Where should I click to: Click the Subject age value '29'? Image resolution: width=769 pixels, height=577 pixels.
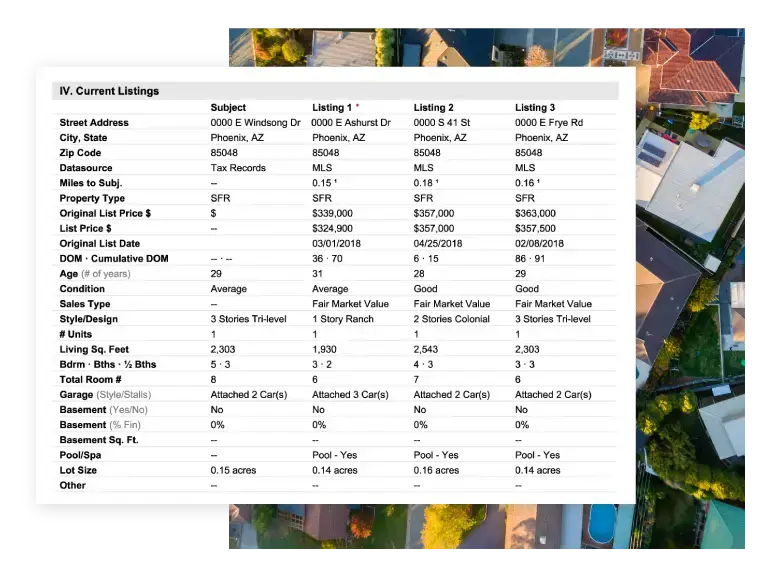click(x=216, y=274)
